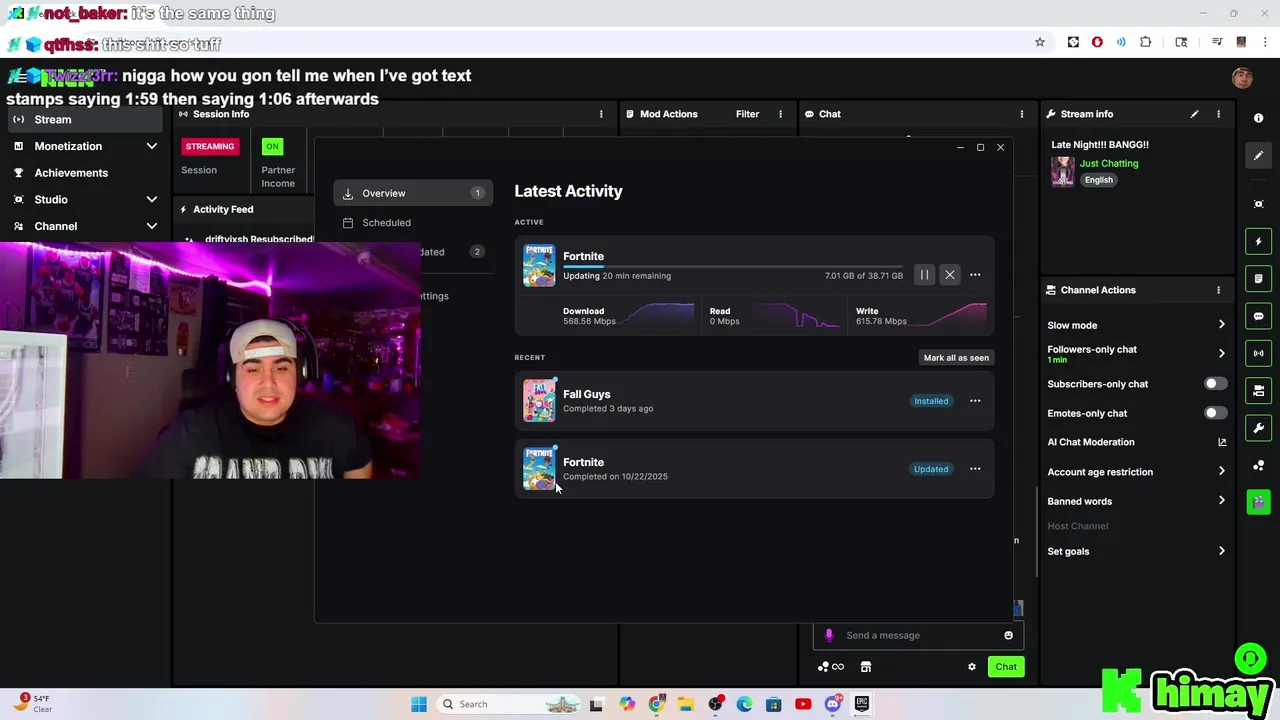Pause the Fortnite update download

click(924, 275)
